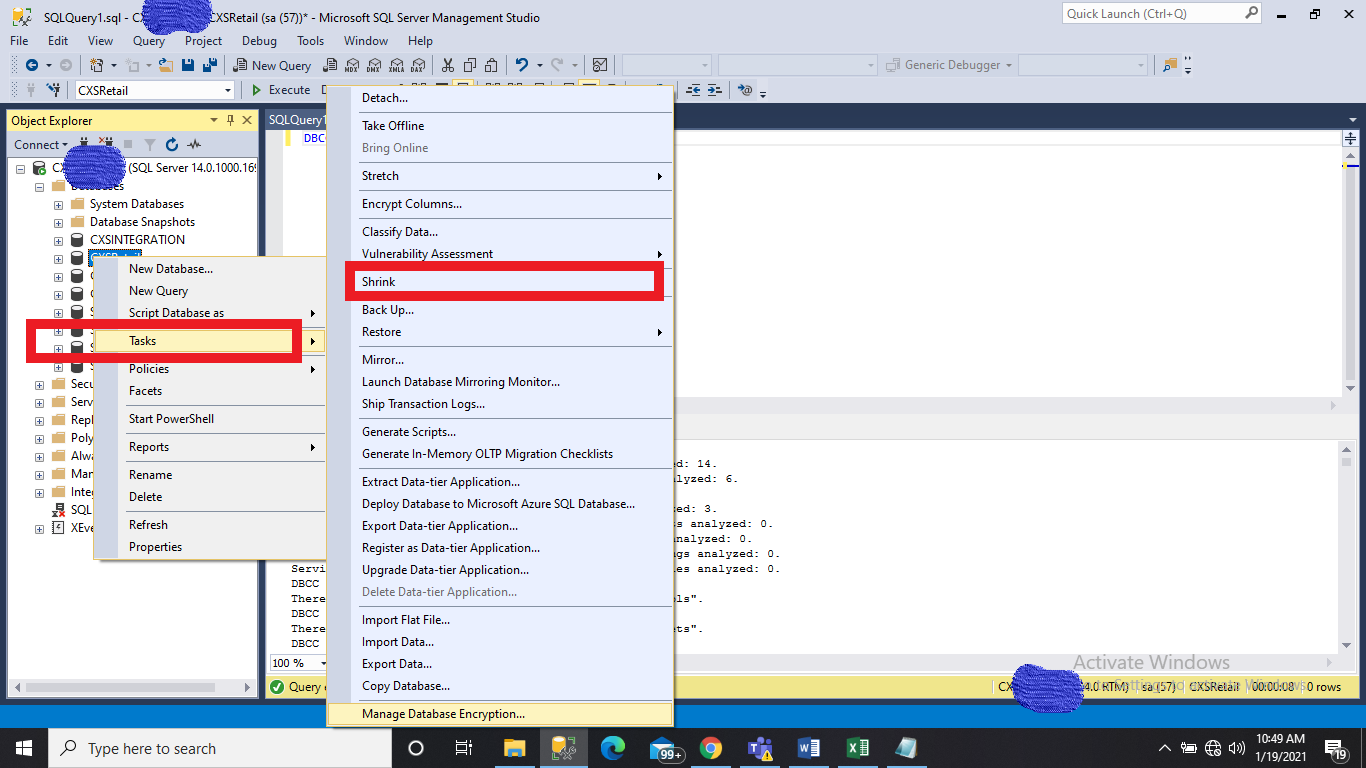The height and width of the screenshot is (768, 1366).
Task: Open Activity Monitor from the main toolbar
Action: (x=600, y=65)
